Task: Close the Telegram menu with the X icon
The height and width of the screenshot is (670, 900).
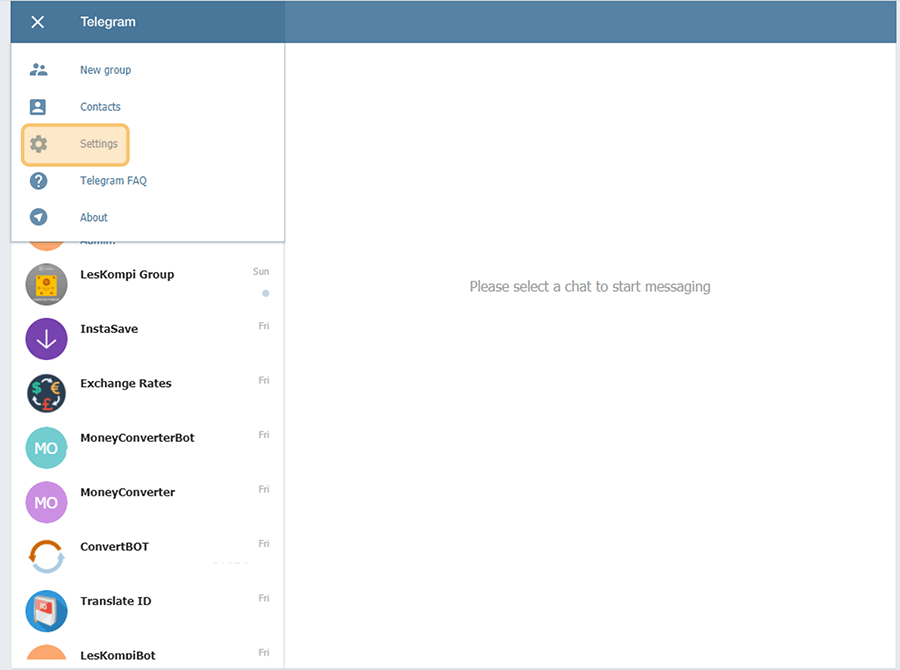Action: click(x=37, y=22)
